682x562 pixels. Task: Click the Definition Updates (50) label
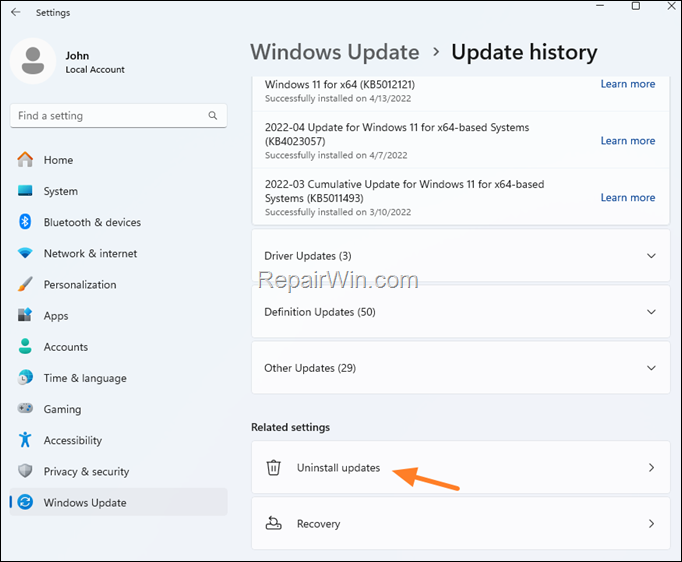point(320,312)
